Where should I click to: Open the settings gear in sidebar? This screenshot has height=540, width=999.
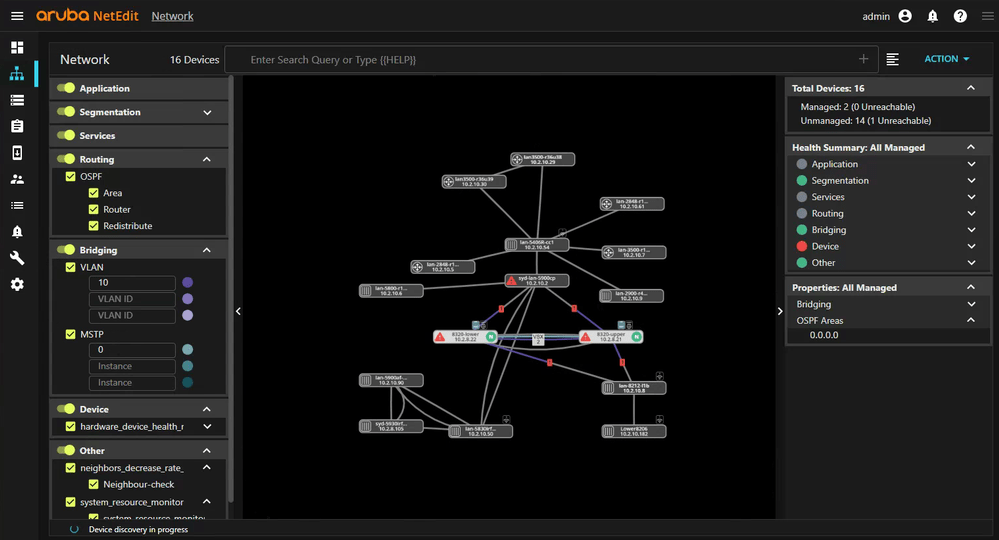(x=17, y=285)
